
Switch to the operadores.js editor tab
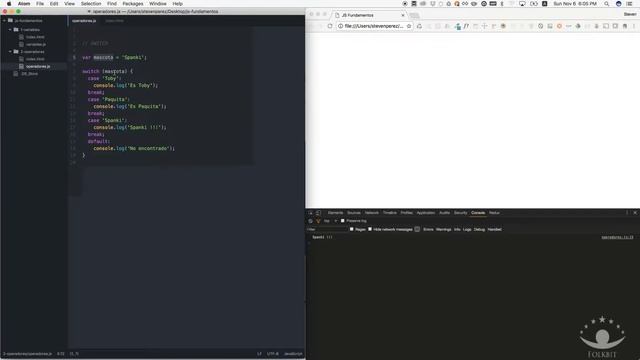pyautogui.click(x=84, y=21)
